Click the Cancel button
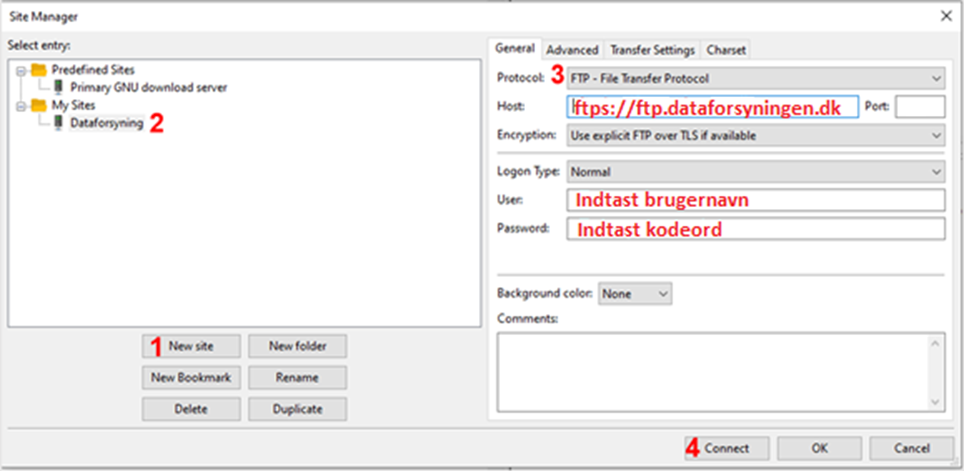 click(912, 448)
